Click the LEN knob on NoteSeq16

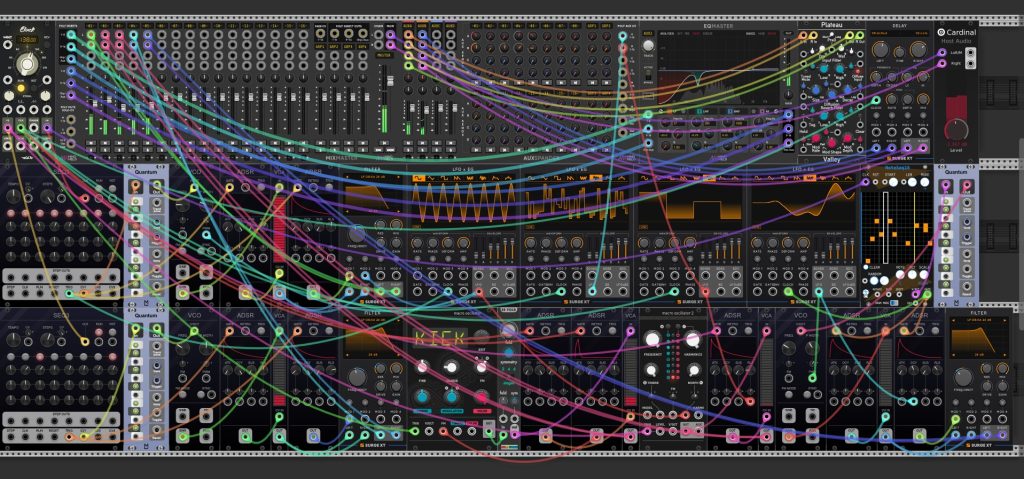(910, 182)
